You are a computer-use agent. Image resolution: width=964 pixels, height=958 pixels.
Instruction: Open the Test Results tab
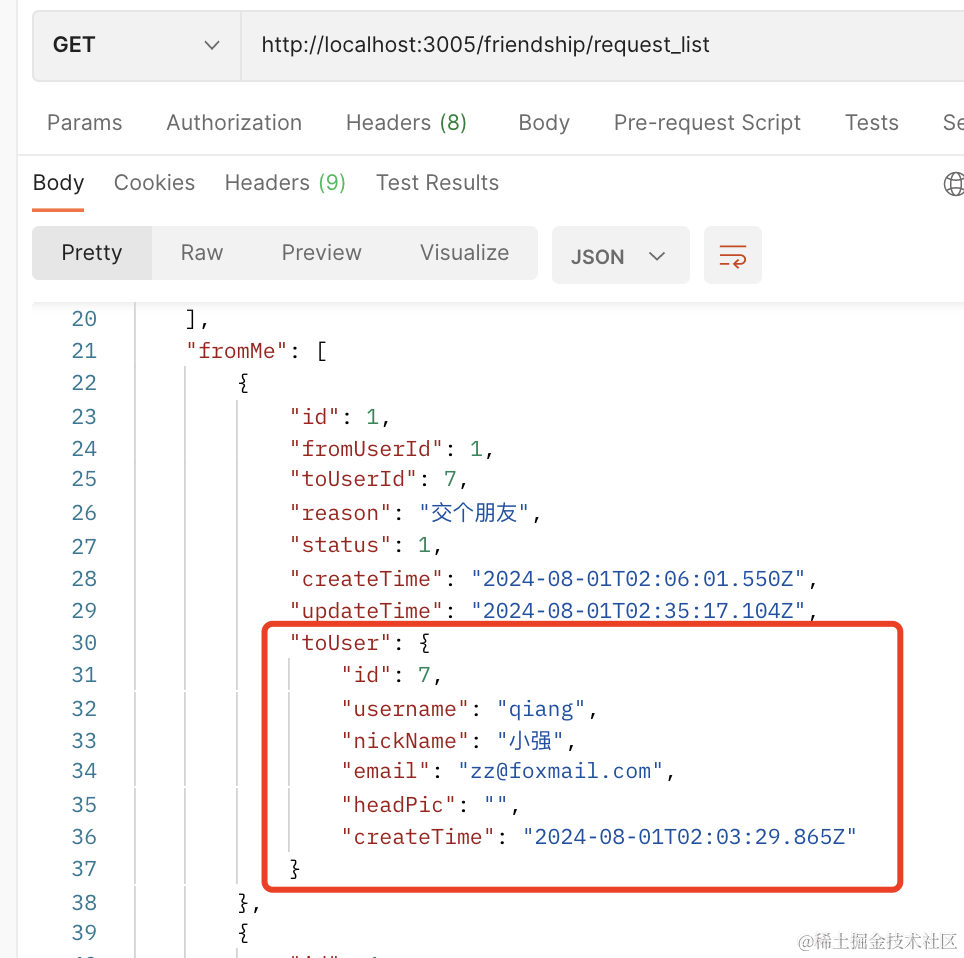[x=437, y=183]
